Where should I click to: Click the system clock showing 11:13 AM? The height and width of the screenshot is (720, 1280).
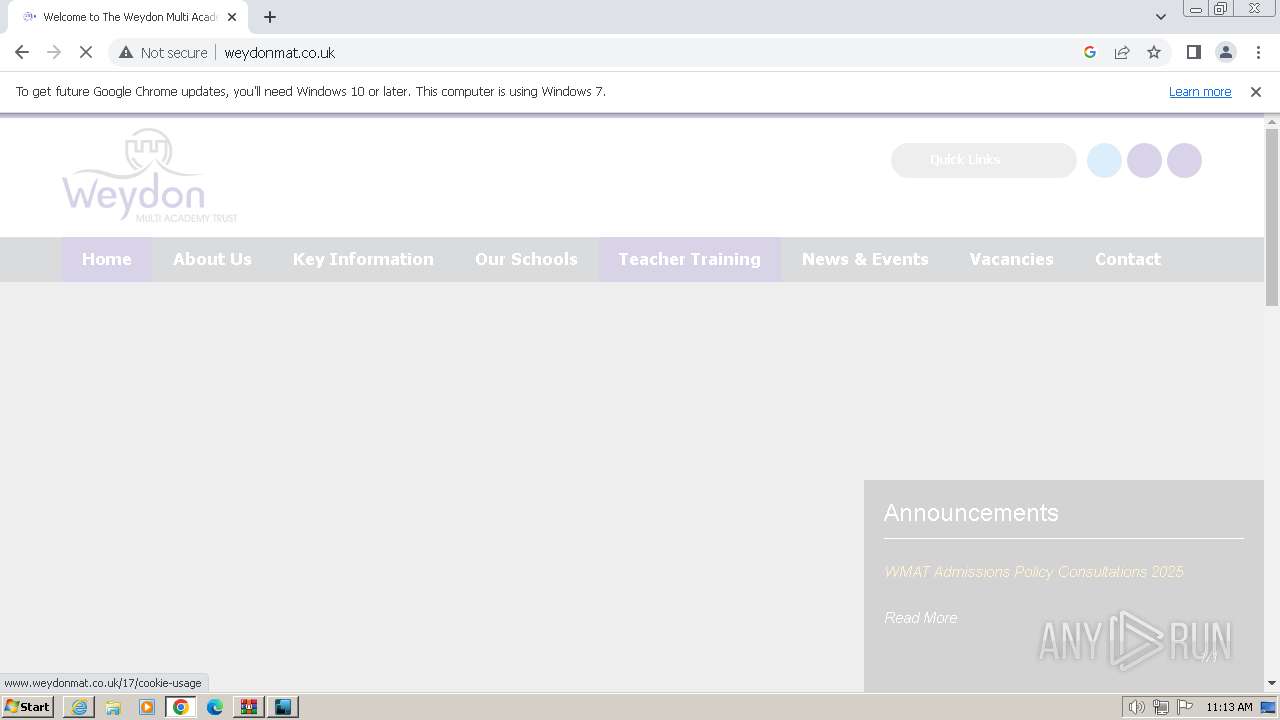click(x=1229, y=707)
